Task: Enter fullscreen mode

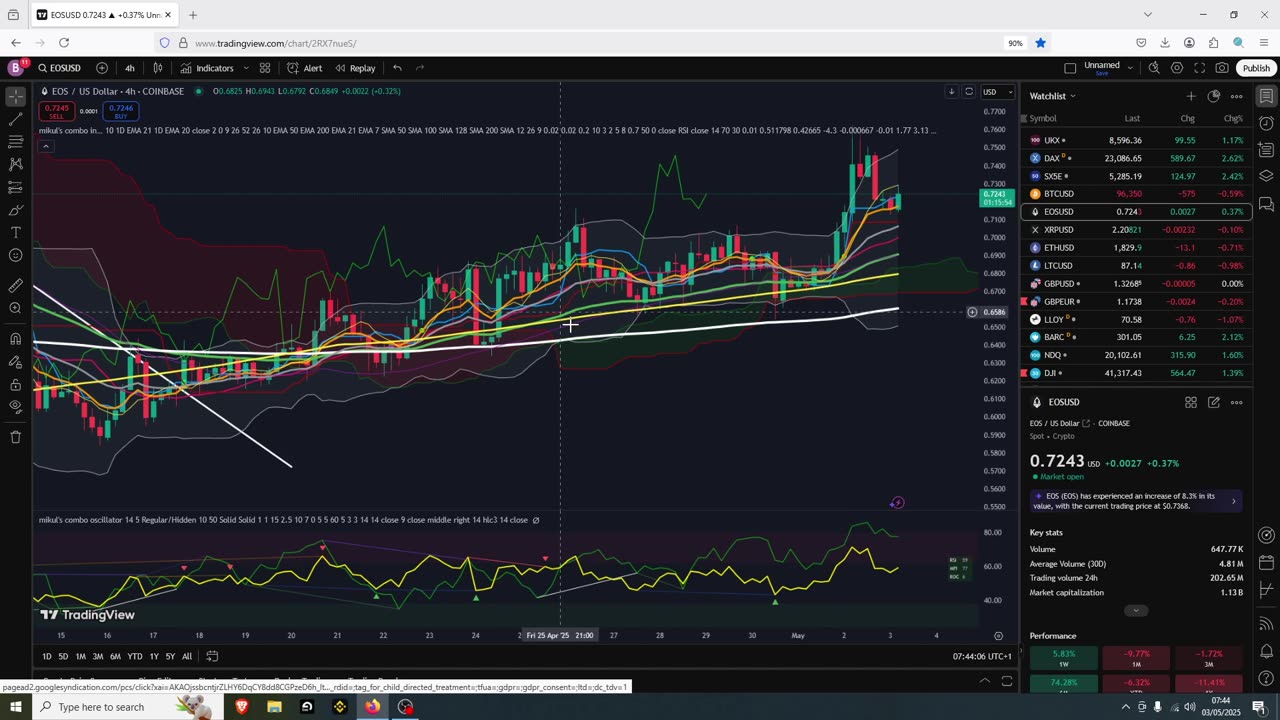Action: pyautogui.click(x=1199, y=68)
